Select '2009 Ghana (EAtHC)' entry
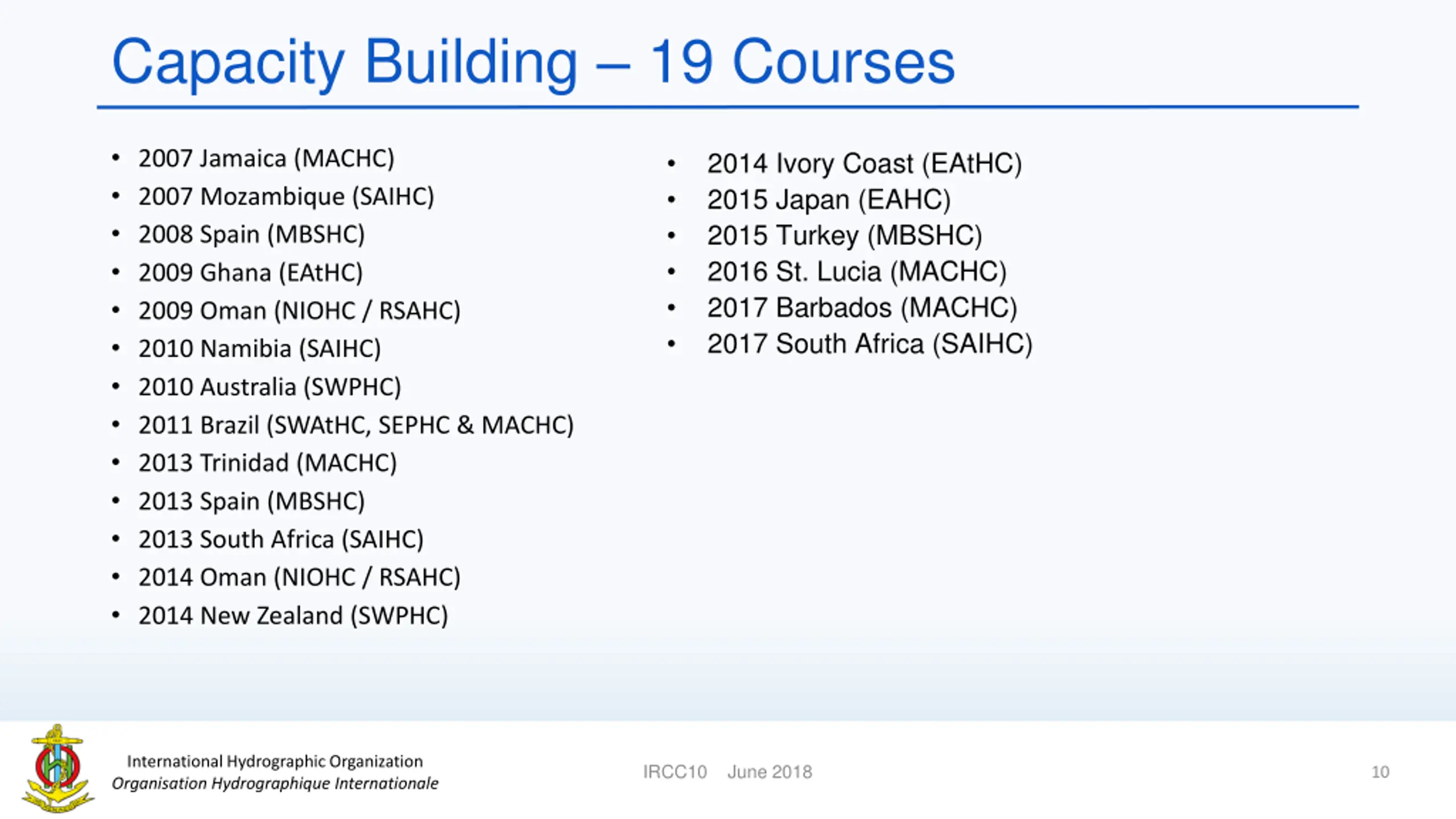Screen dimensions: 1456x819 (250, 273)
